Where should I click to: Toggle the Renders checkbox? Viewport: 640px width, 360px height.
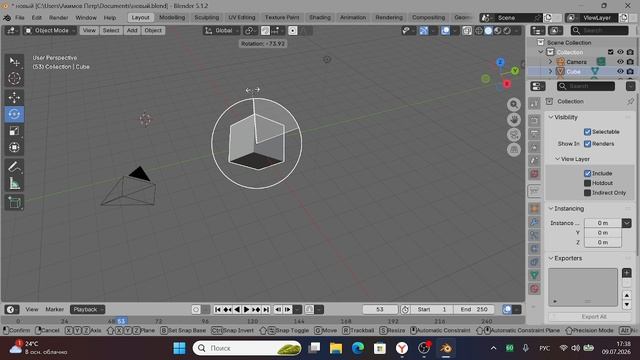[x=587, y=144]
